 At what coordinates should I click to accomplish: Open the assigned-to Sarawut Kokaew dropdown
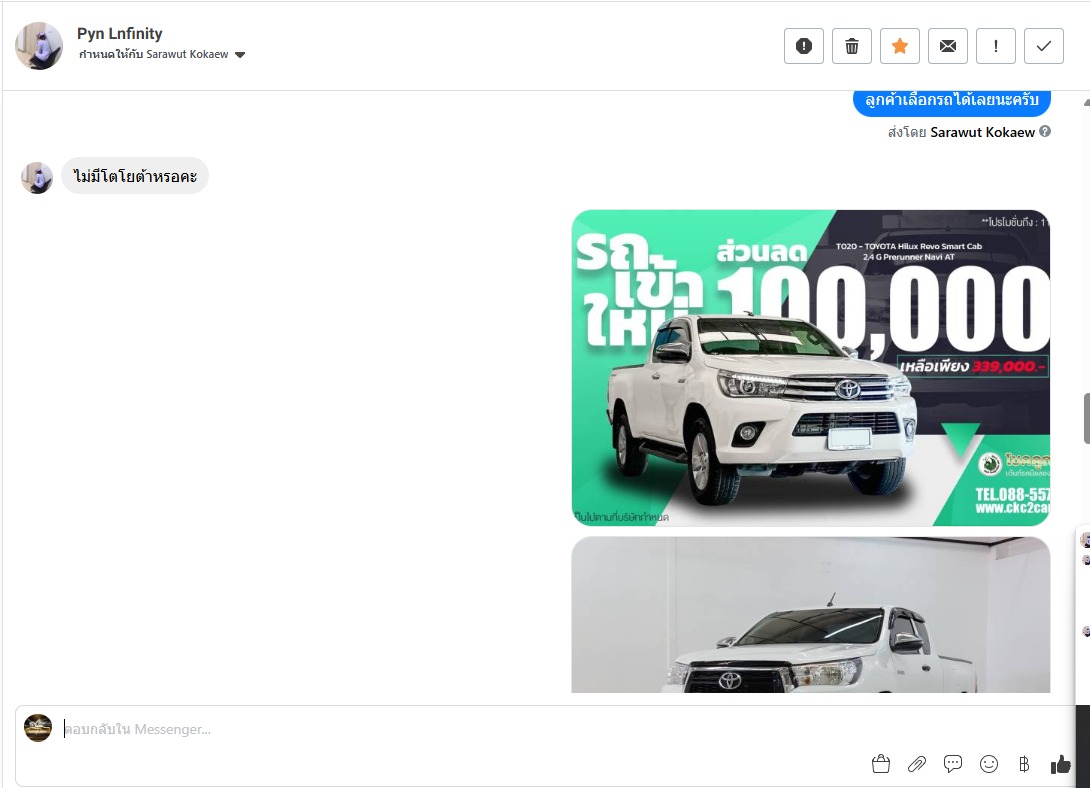click(162, 54)
